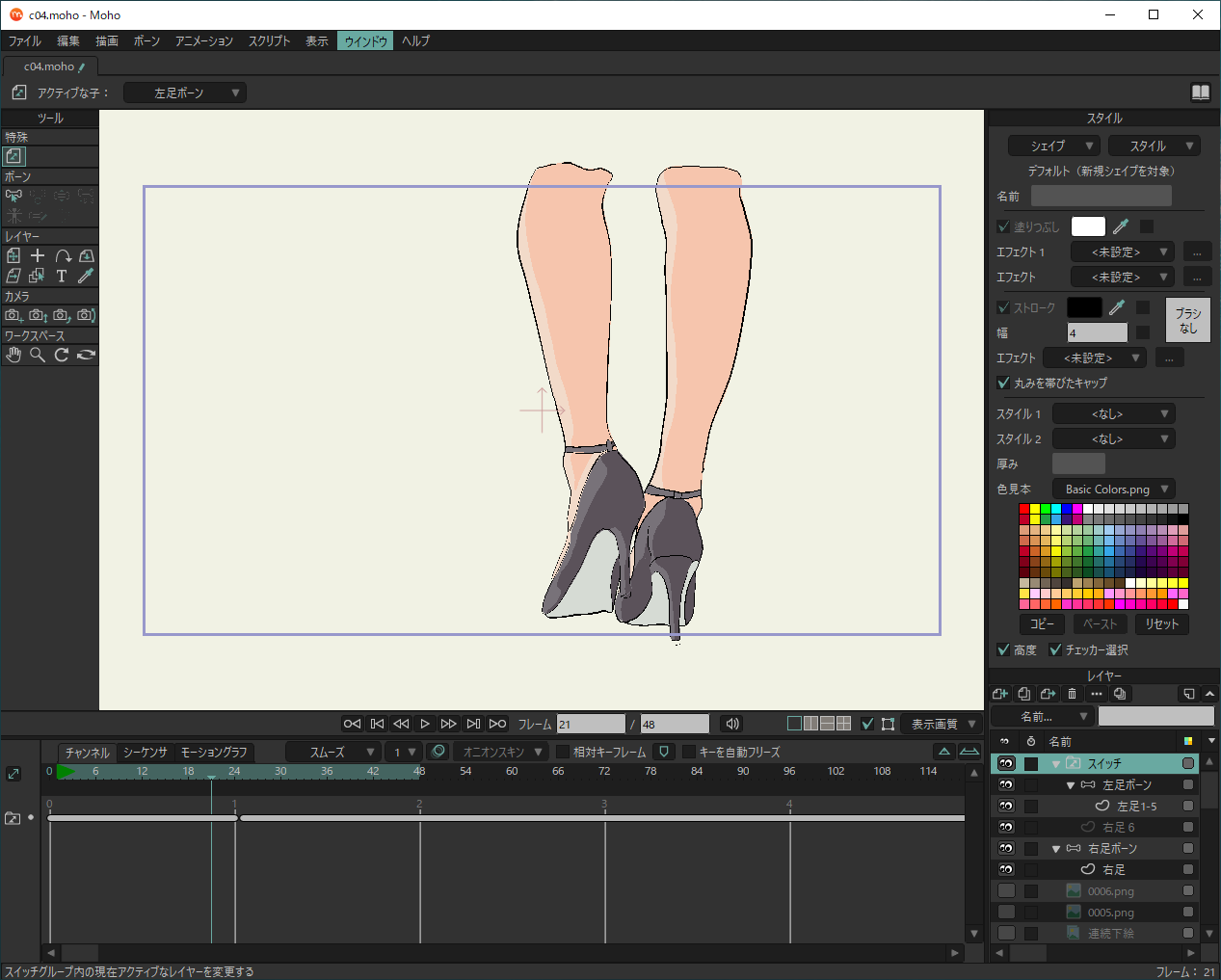1221x980 pixels.
Task: Pick the Eyedropper tool in Layer tools
Action: (86, 276)
